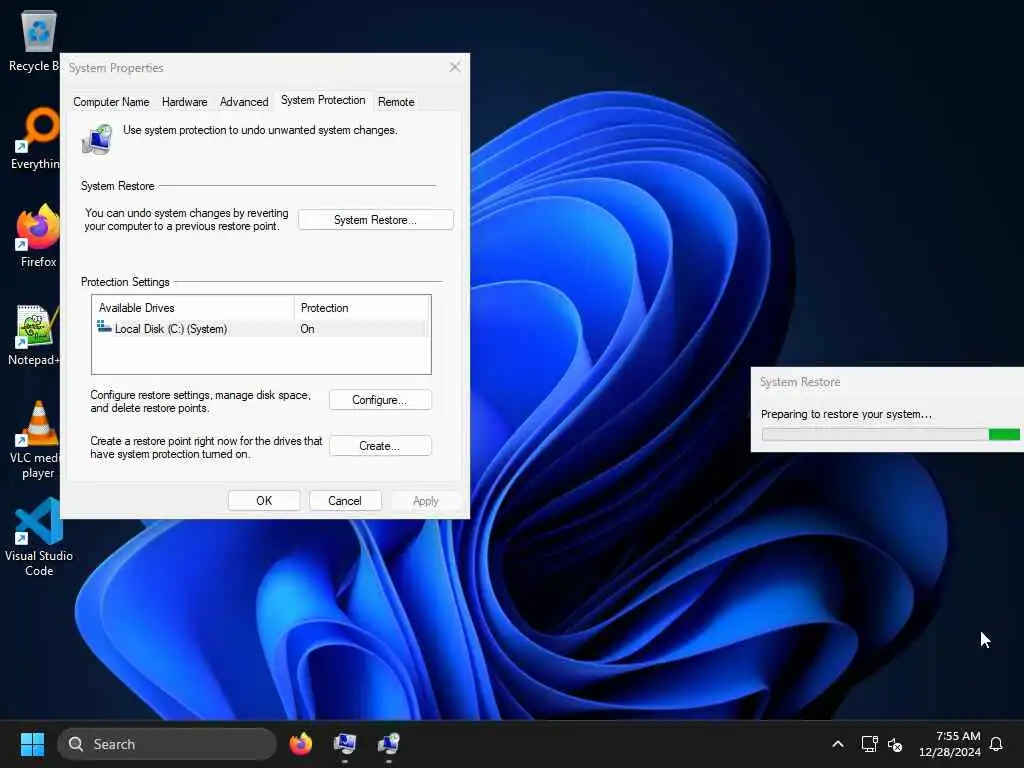1024x768 pixels.
Task: Click the System Restore... button
Action: [376, 220]
